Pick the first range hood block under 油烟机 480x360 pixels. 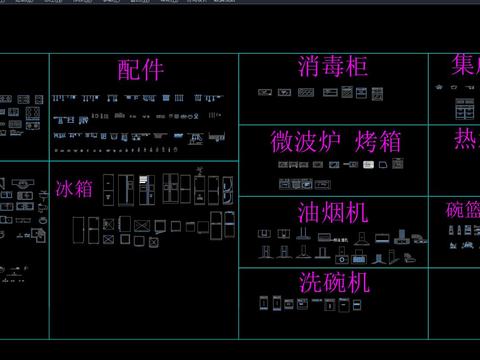coord(264,234)
